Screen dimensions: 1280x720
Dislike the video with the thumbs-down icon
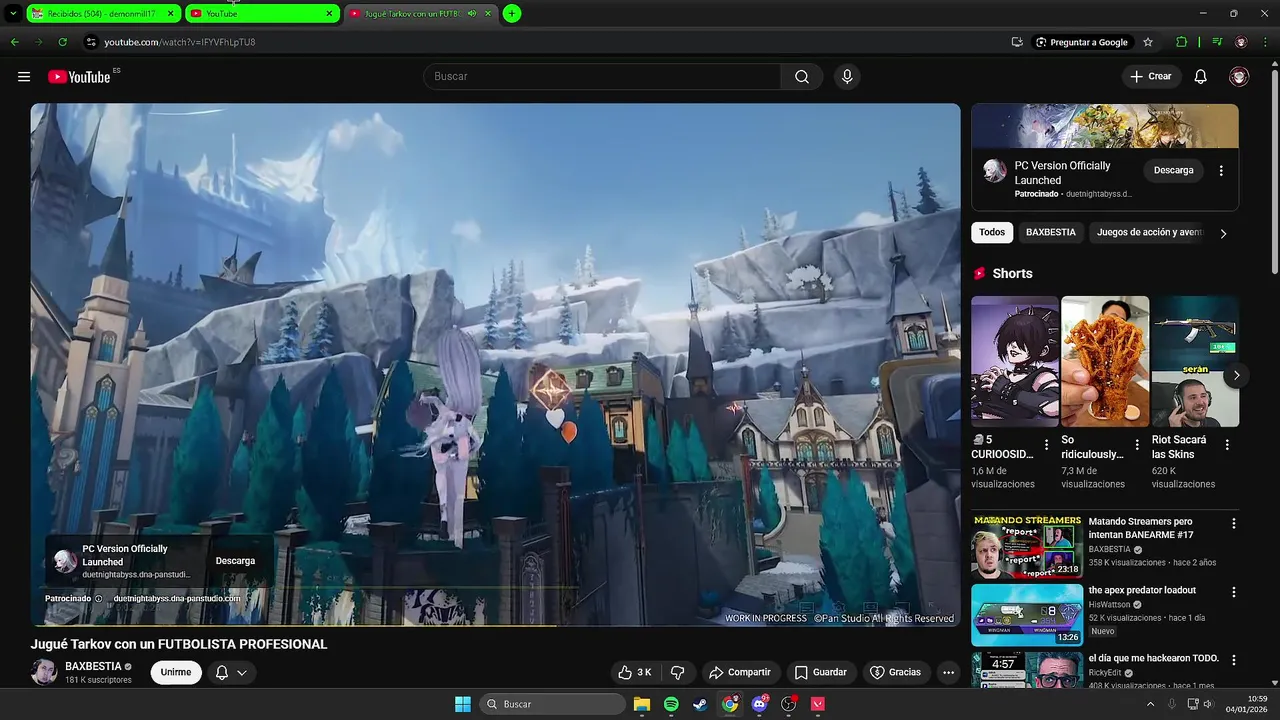pos(677,672)
